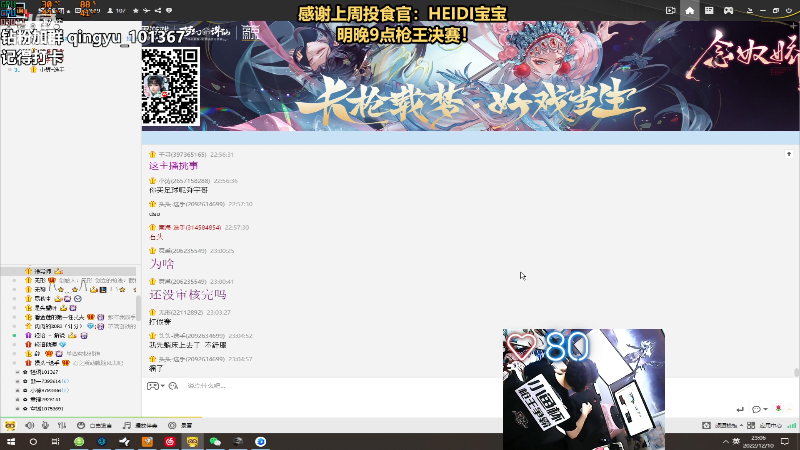Open the game controller icon in the title bar
Screen dimensions: 800x450
click(x=728, y=10)
